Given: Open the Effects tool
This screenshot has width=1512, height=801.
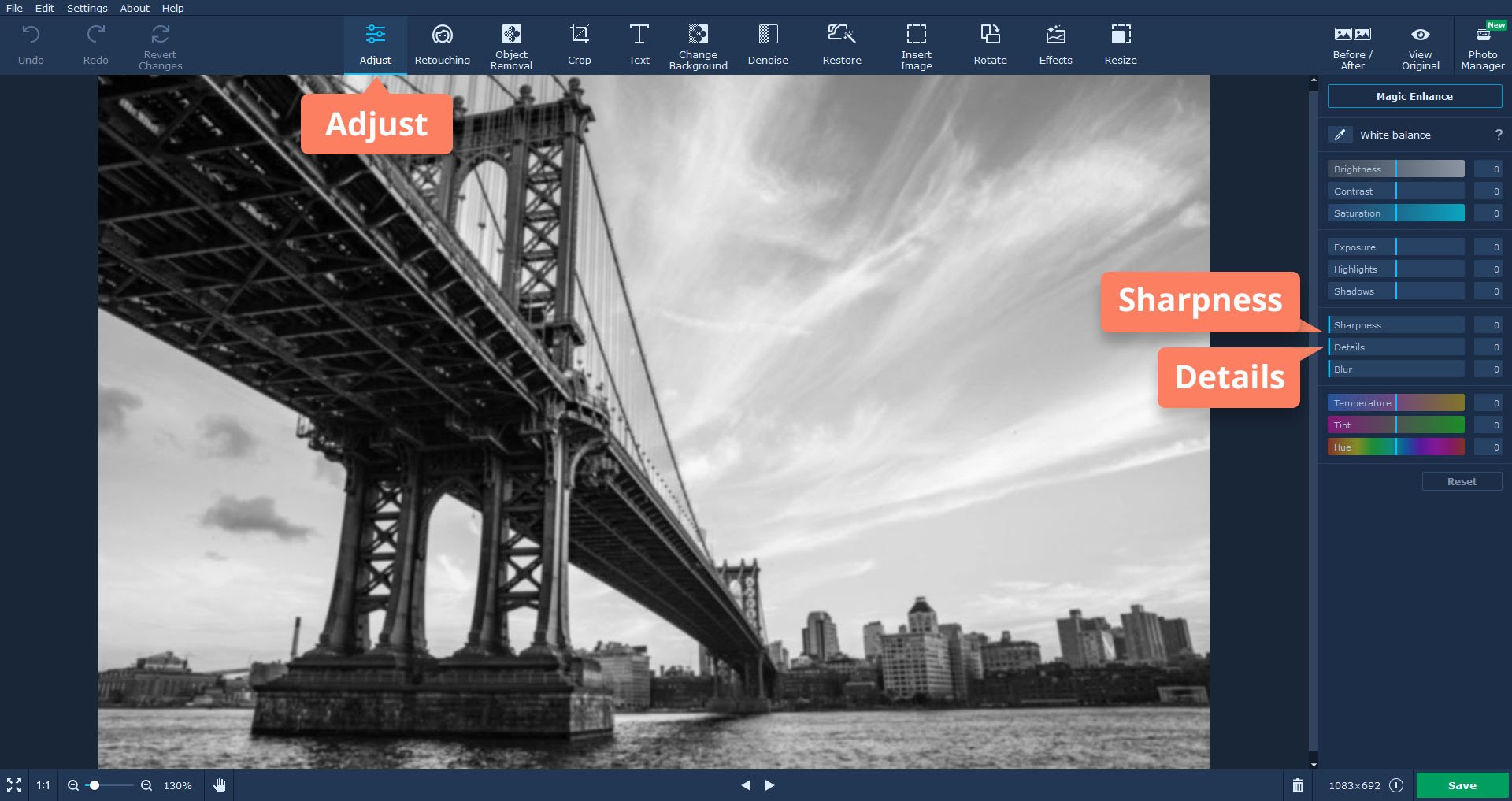Looking at the screenshot, I should (x=1055, y=45).
